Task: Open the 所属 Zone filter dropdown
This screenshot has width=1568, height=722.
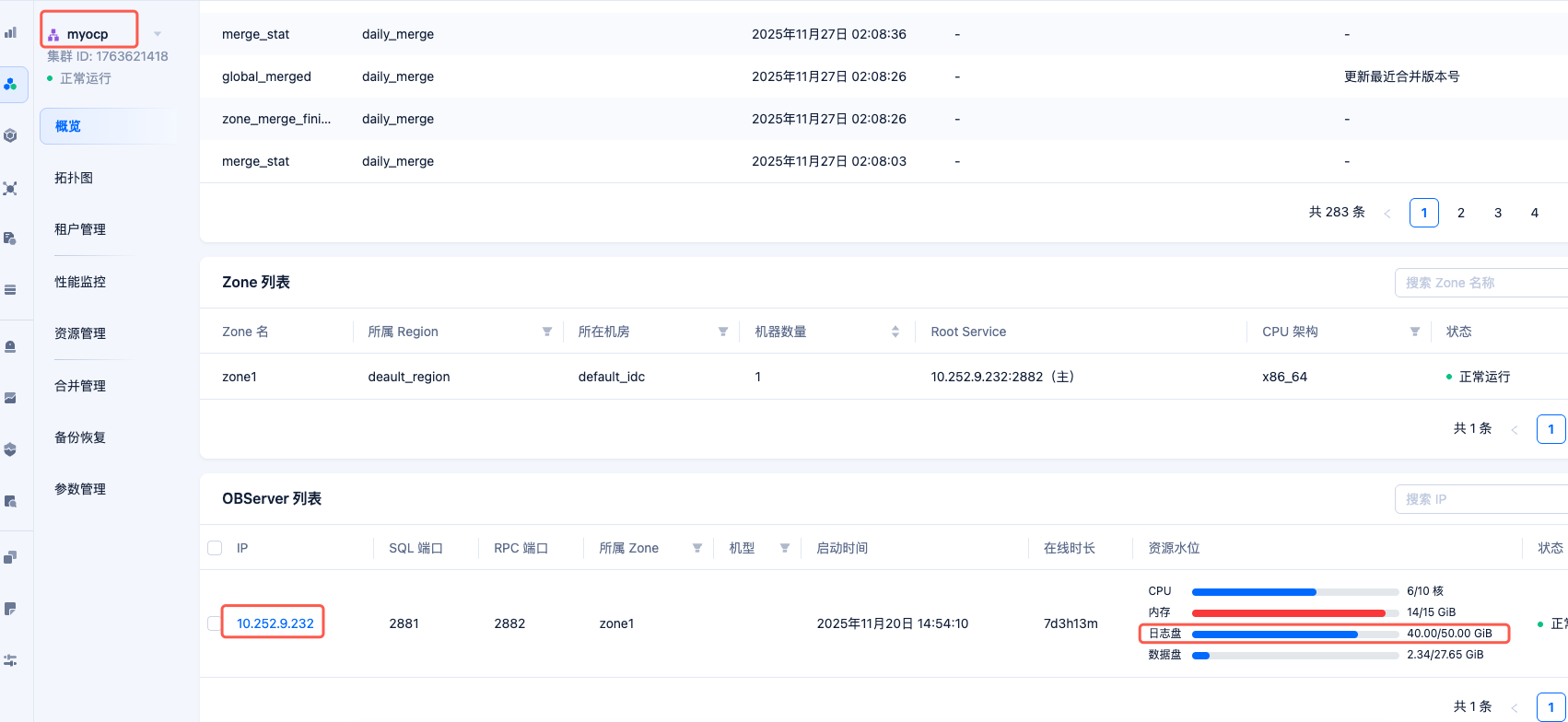Action: 697,548
